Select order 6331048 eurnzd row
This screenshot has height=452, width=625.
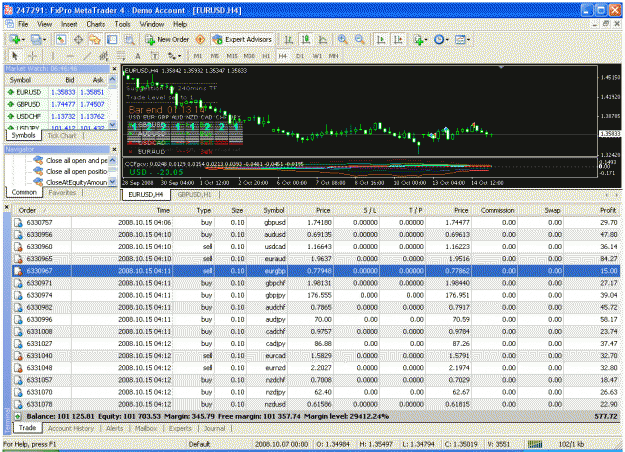[x=316, y=367]
